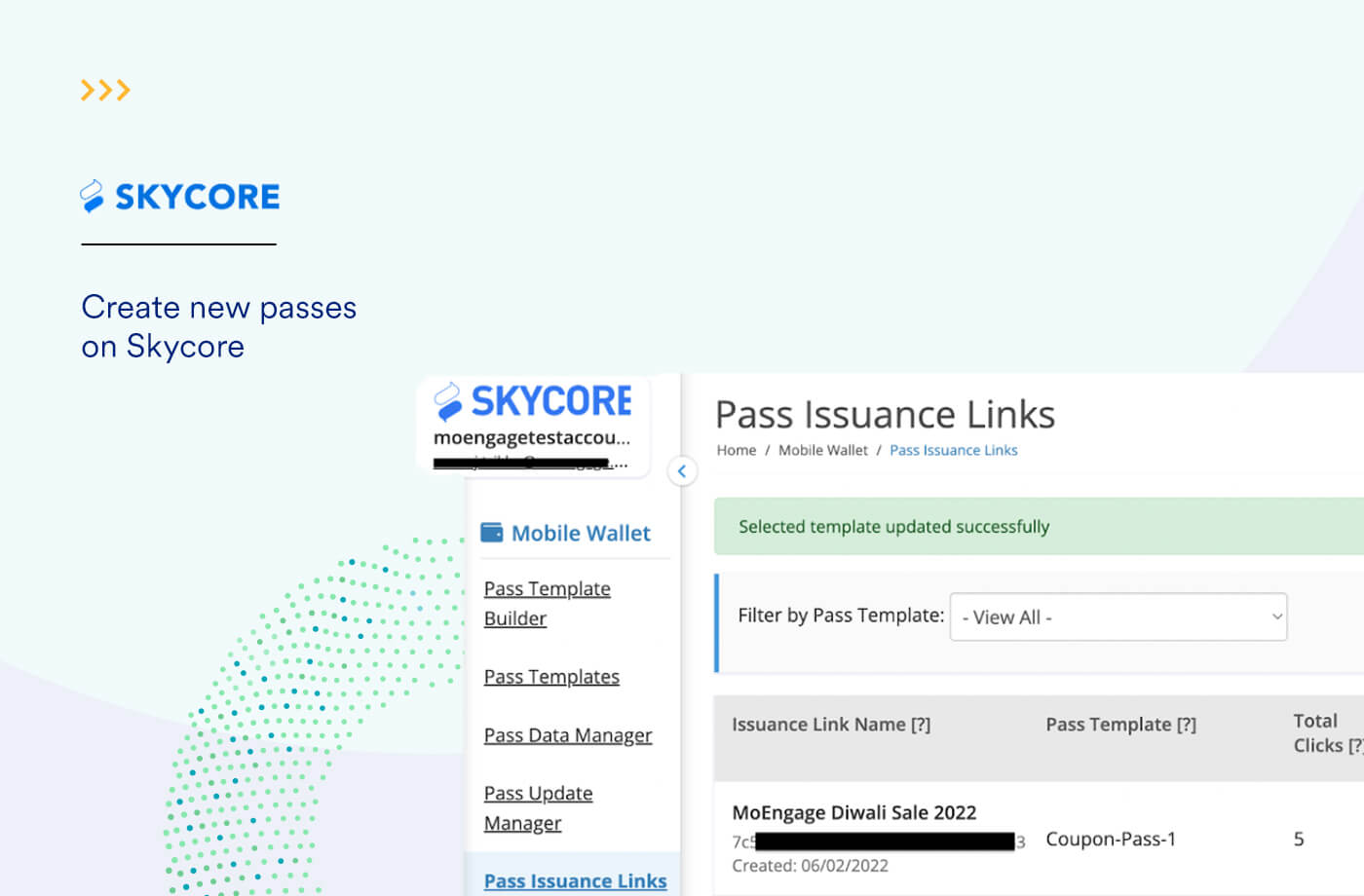Viewport: 1364px width, 896px height.
Task: Open Pass Data Manager
Action: point(568,735)
